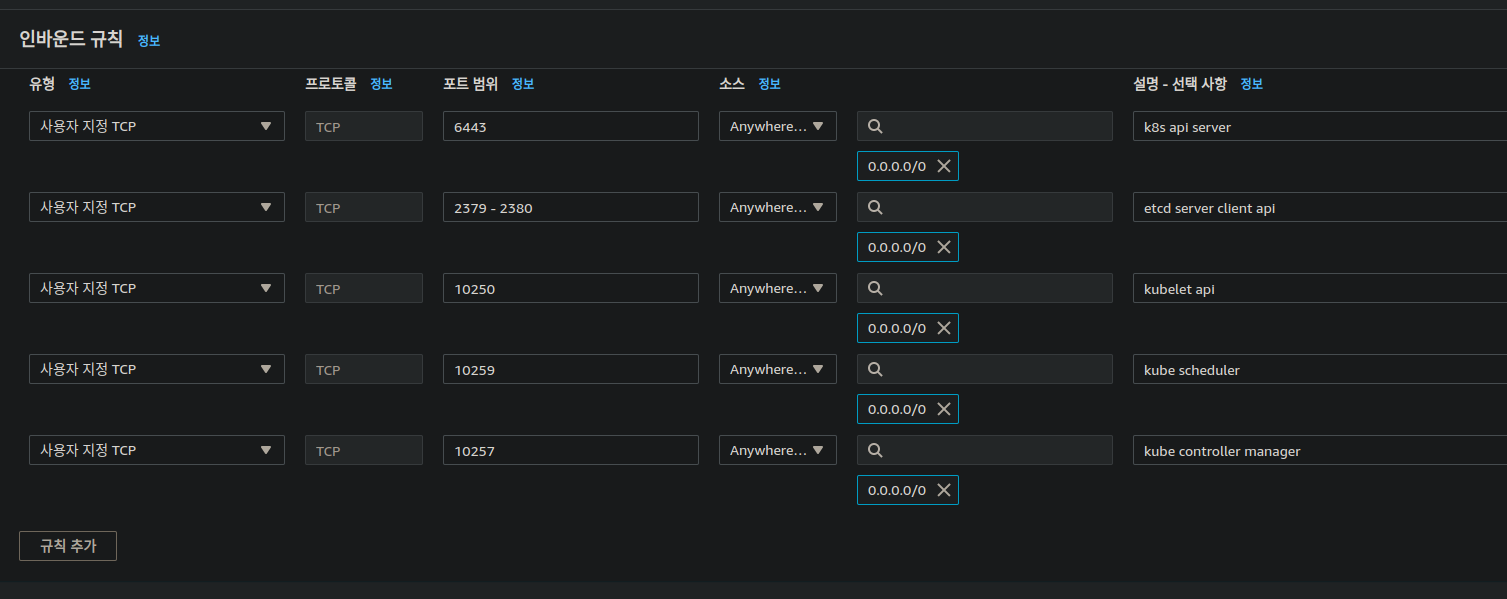
Task: Edit the description 'k8s api server'
Action: point(1320,126)
